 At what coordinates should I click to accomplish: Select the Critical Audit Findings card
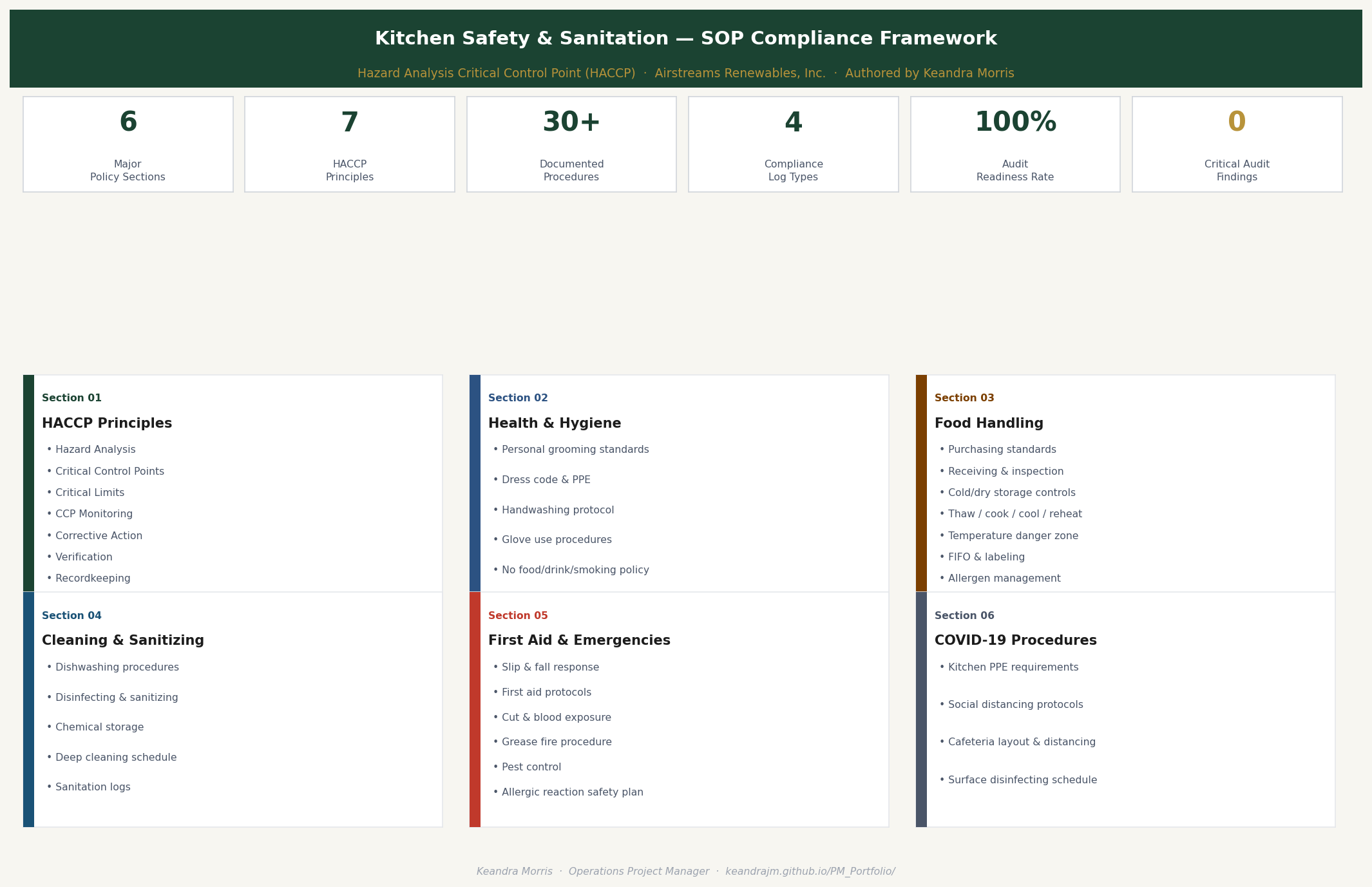pyautogui.click(x=1237, y=143)
